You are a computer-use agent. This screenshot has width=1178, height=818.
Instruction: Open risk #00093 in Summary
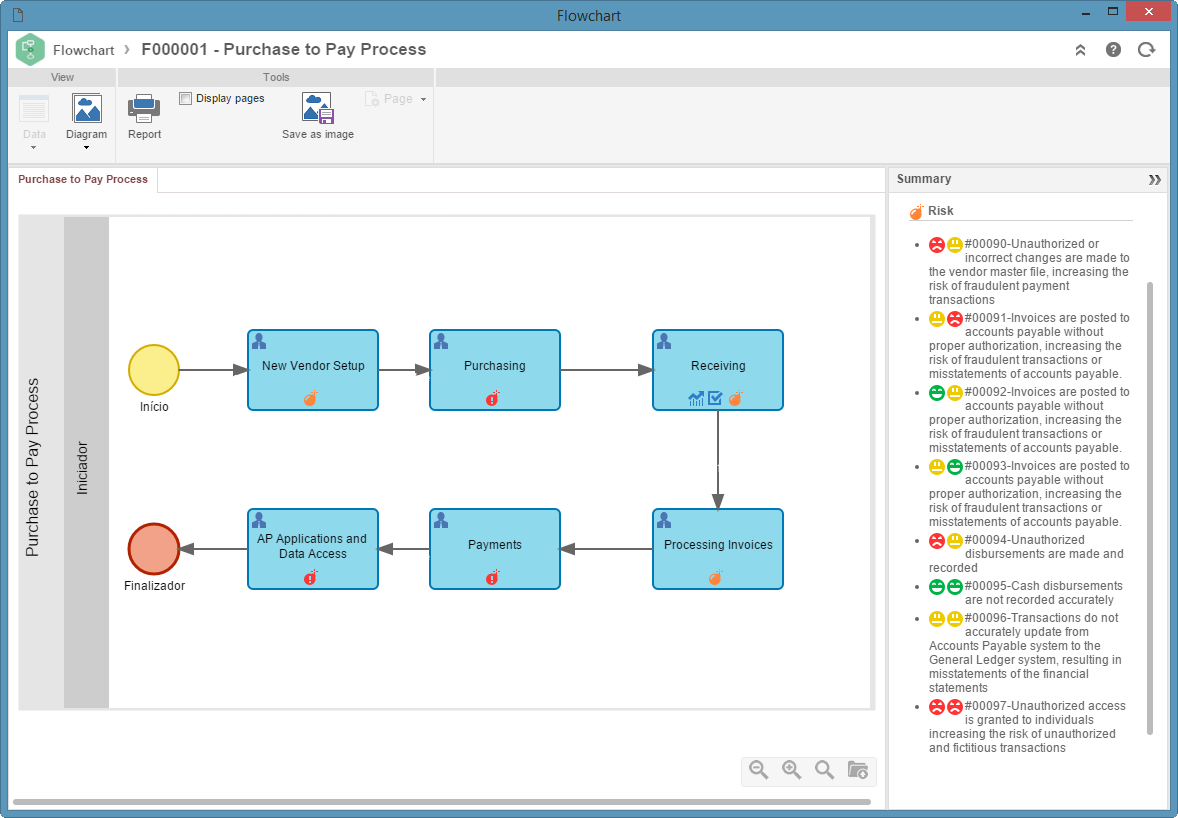pyautogui.click(x=1028, y=494)
